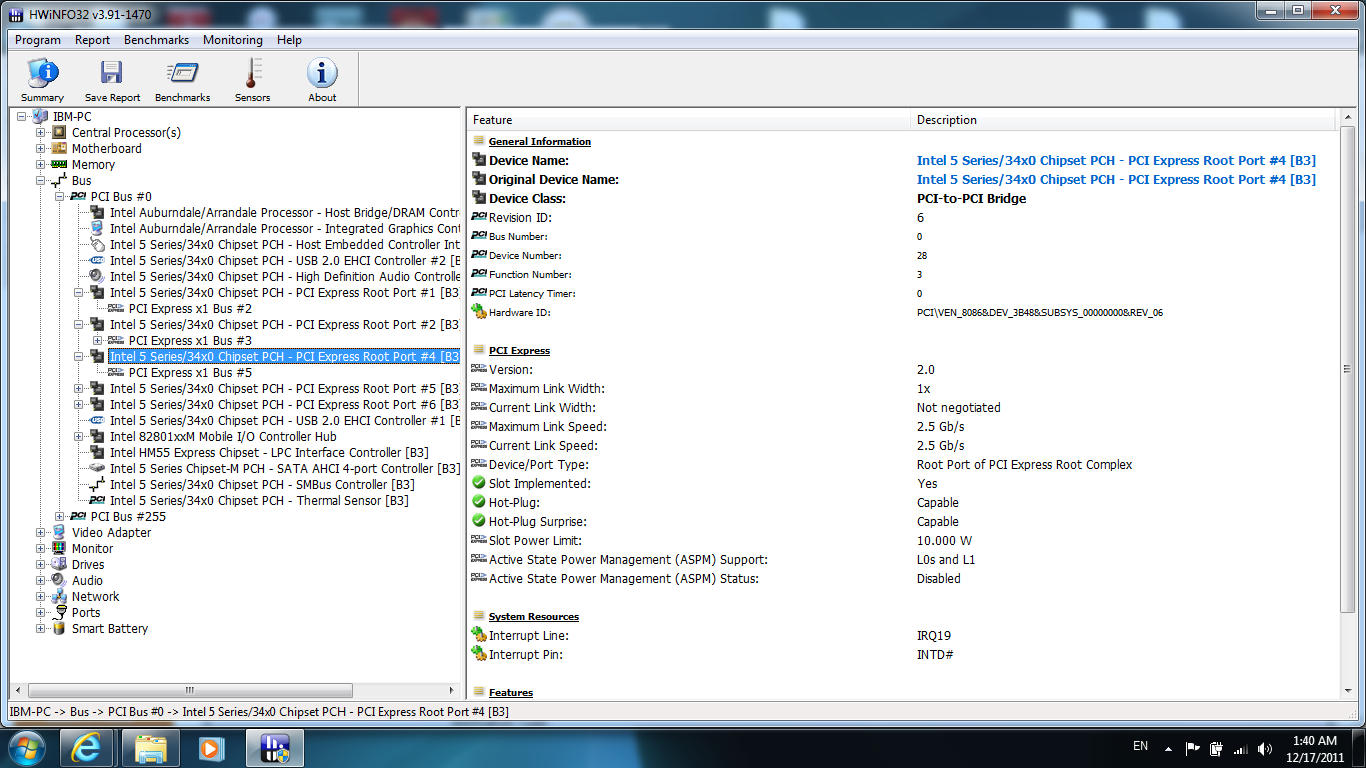The image size is (1366, 768).
Task: Click the Hardware ID row icon
Action: click(479, 312)
